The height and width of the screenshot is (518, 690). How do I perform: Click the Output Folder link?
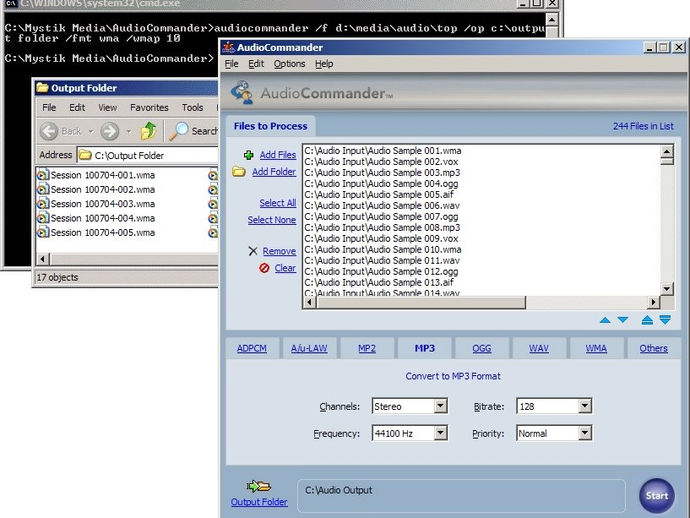coord(259,502)
